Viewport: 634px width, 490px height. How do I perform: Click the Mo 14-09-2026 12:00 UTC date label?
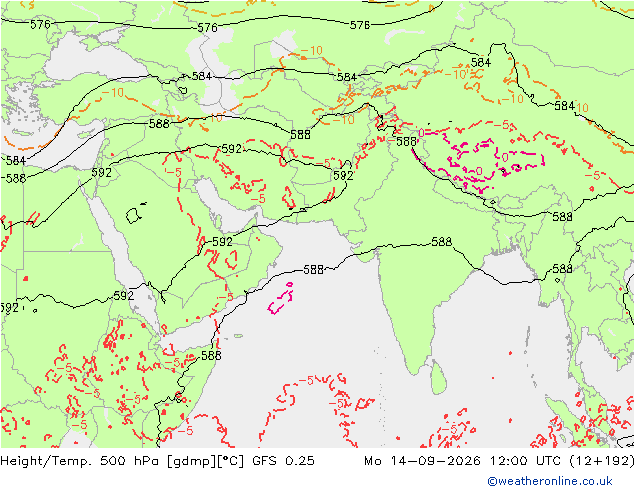point(464,460)
